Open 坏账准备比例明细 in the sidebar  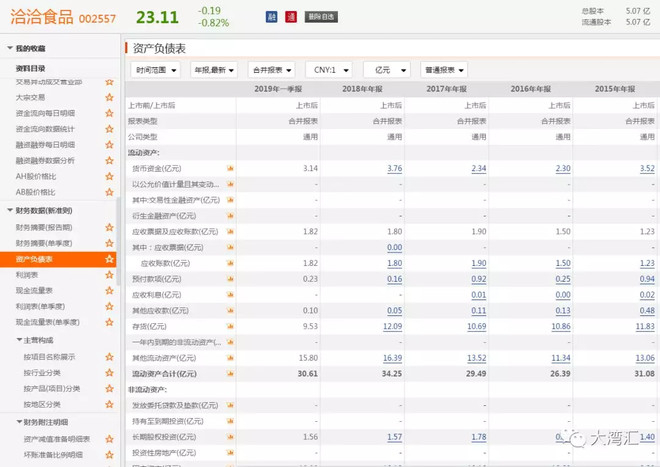click(x=53, y=454)
